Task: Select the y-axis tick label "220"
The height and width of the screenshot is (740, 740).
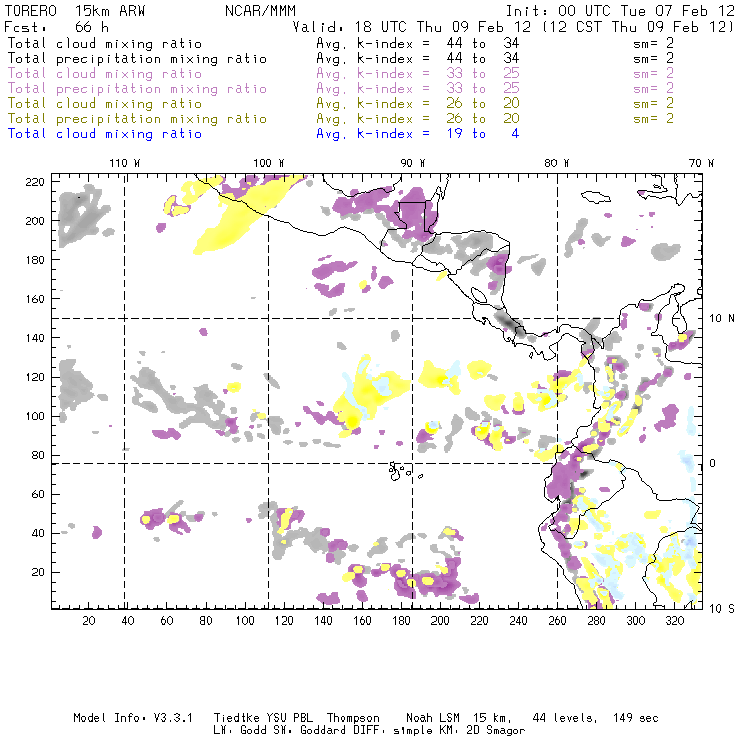Action: point(35,182)
